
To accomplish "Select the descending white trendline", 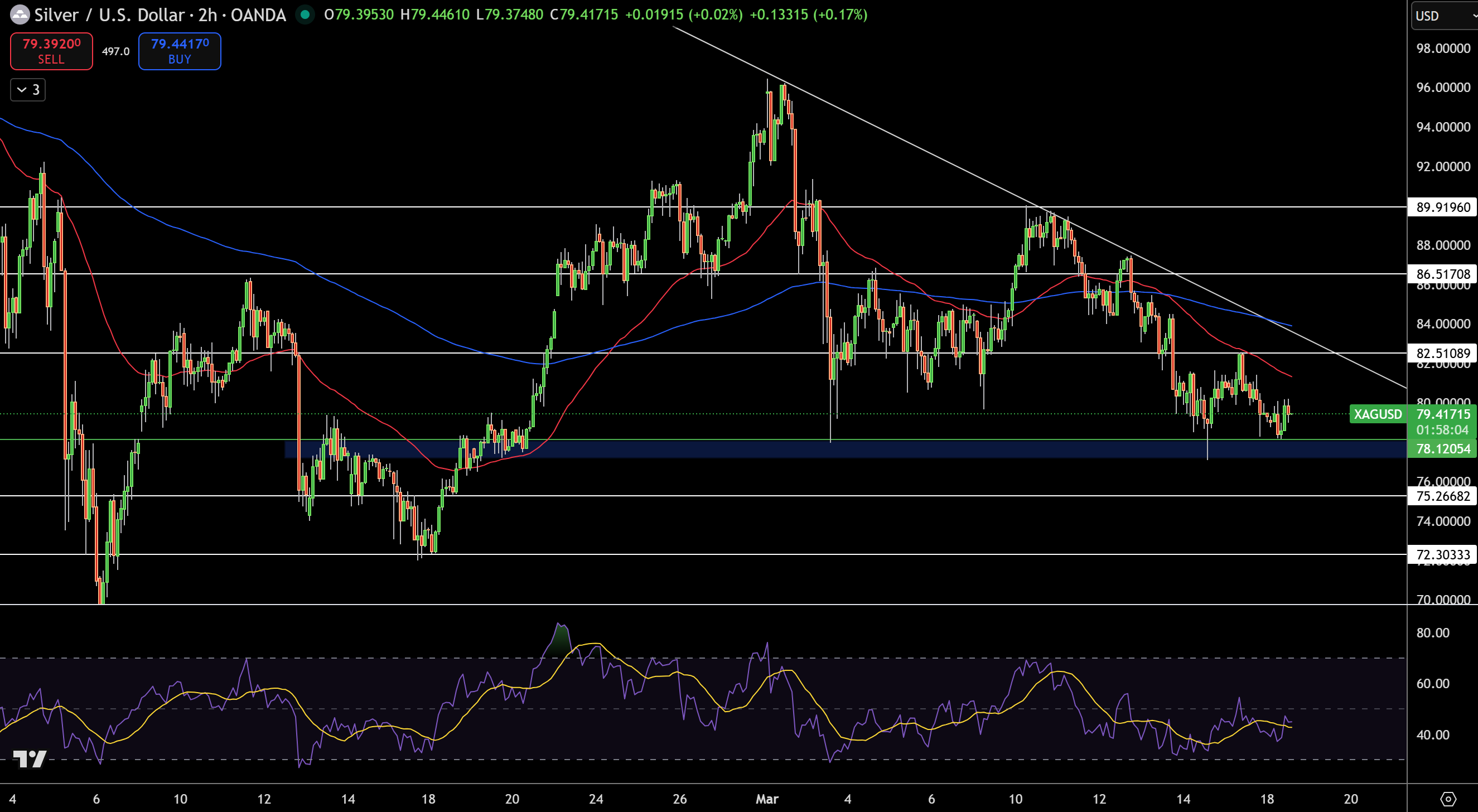I will click(x=1040, y=206).
